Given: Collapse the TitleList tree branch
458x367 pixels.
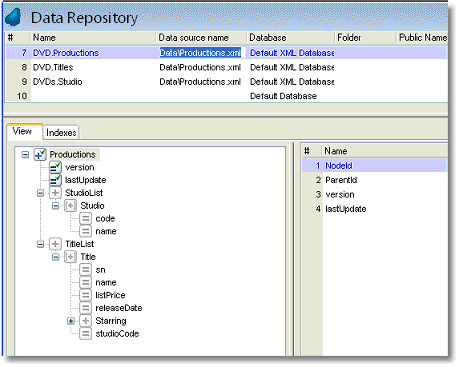Looking at the screenshot, I should (40, 244).
